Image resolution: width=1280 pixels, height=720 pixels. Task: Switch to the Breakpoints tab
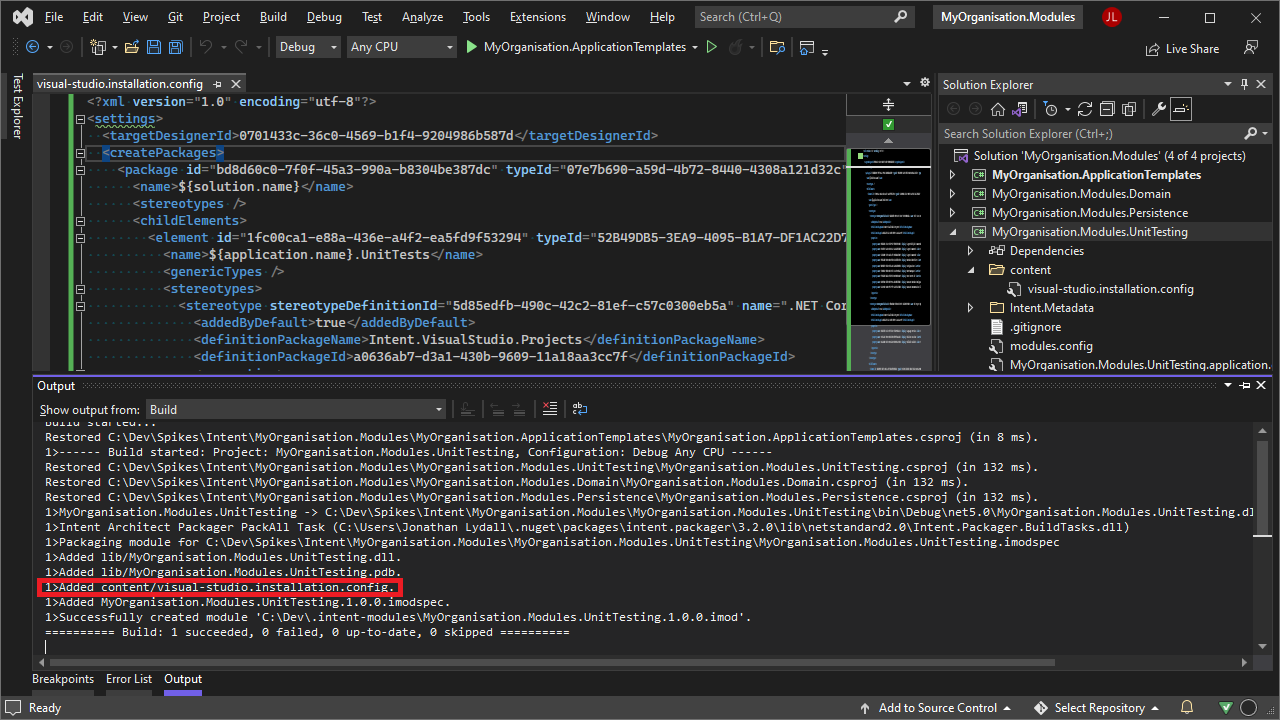pyautogui.click(x=63, y=679)
